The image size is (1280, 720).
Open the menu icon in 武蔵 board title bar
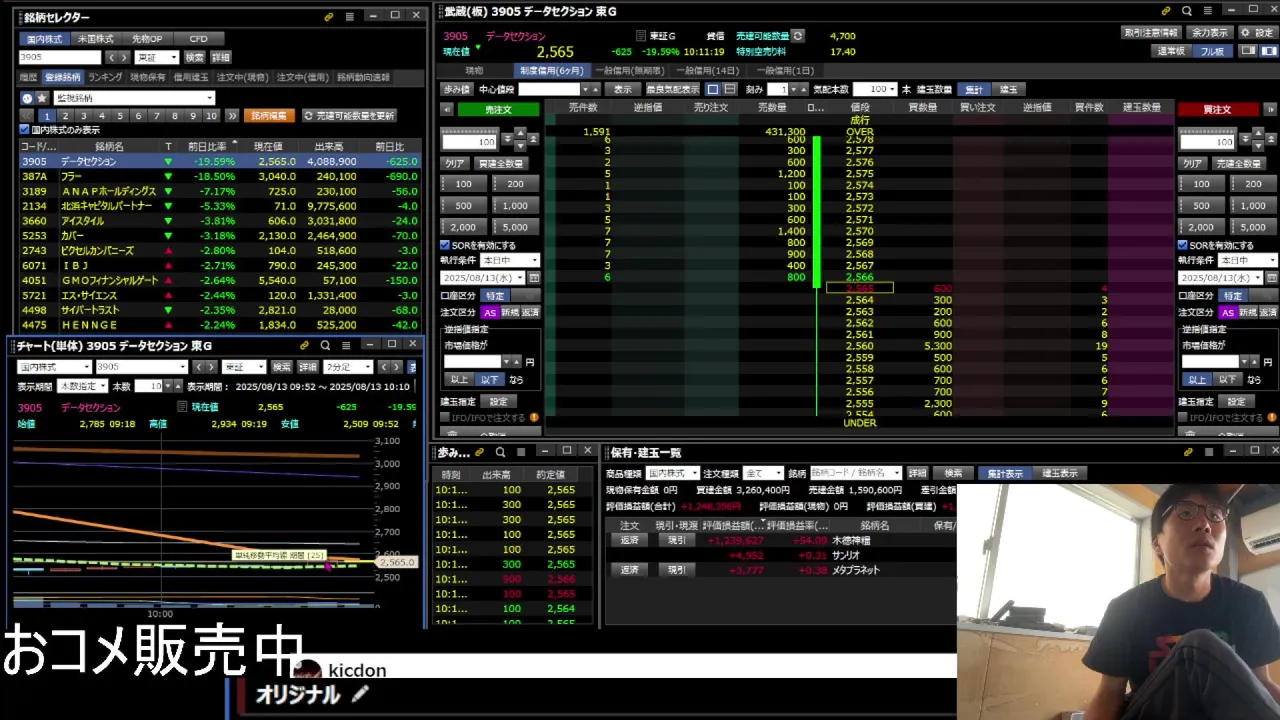(x=1206, y=11)
